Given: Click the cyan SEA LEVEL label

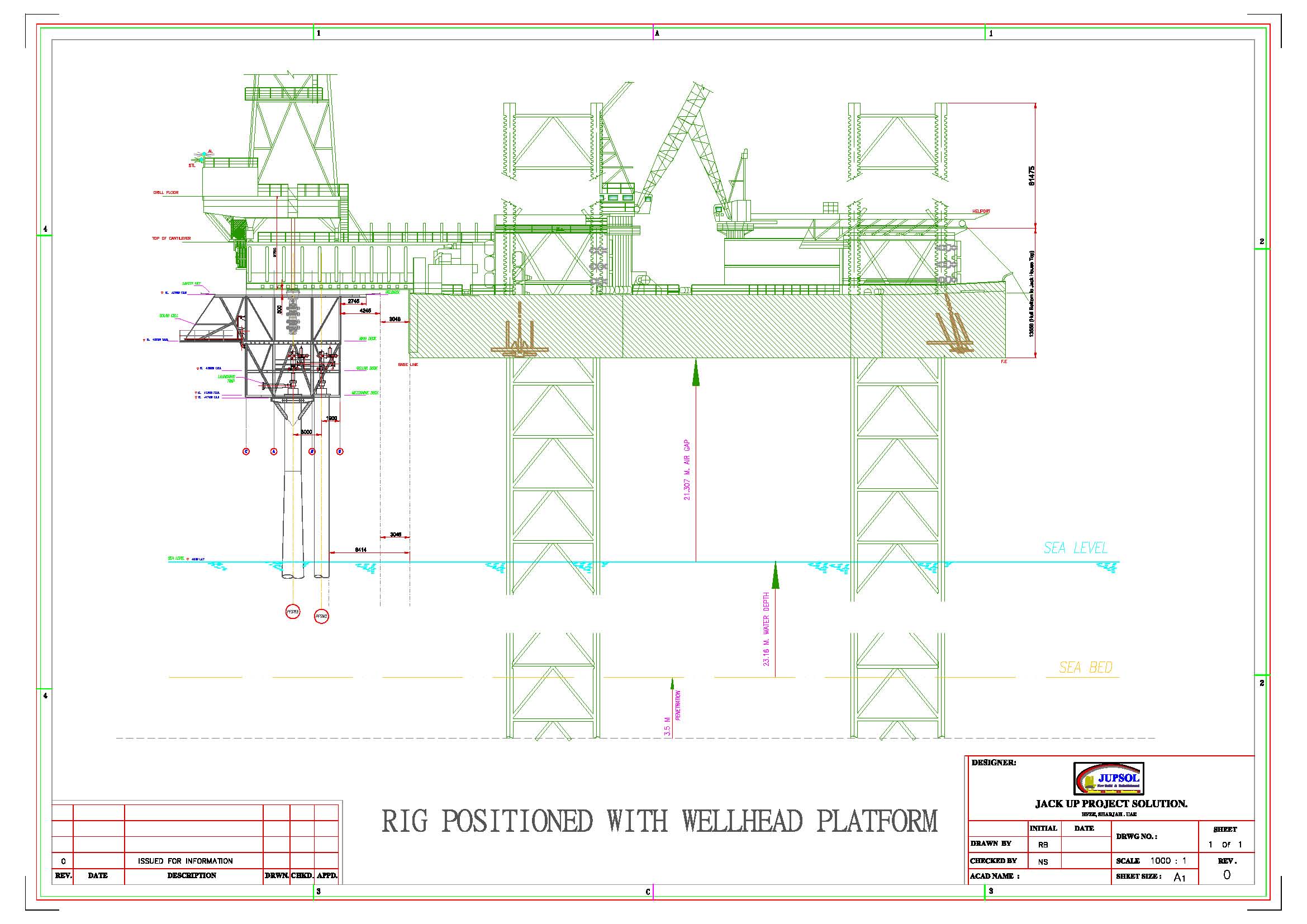Looking at the screenshot, I should click(1075, 548).
